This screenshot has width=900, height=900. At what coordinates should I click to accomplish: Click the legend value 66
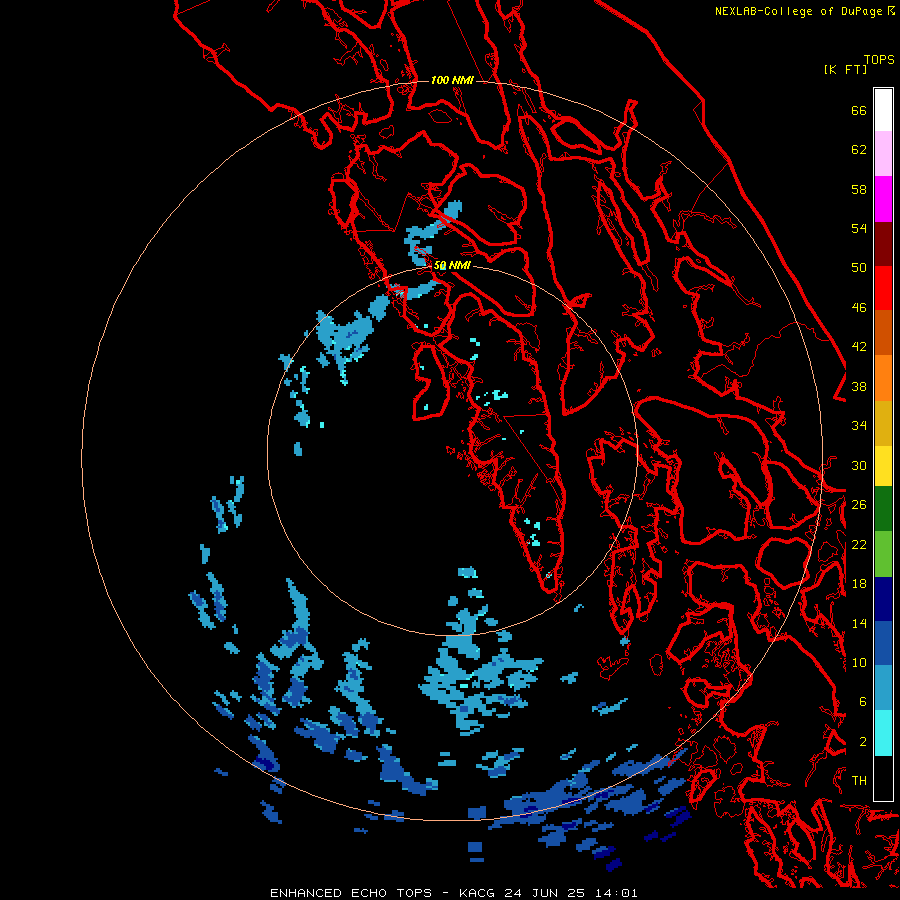click(x=859, y=110)
